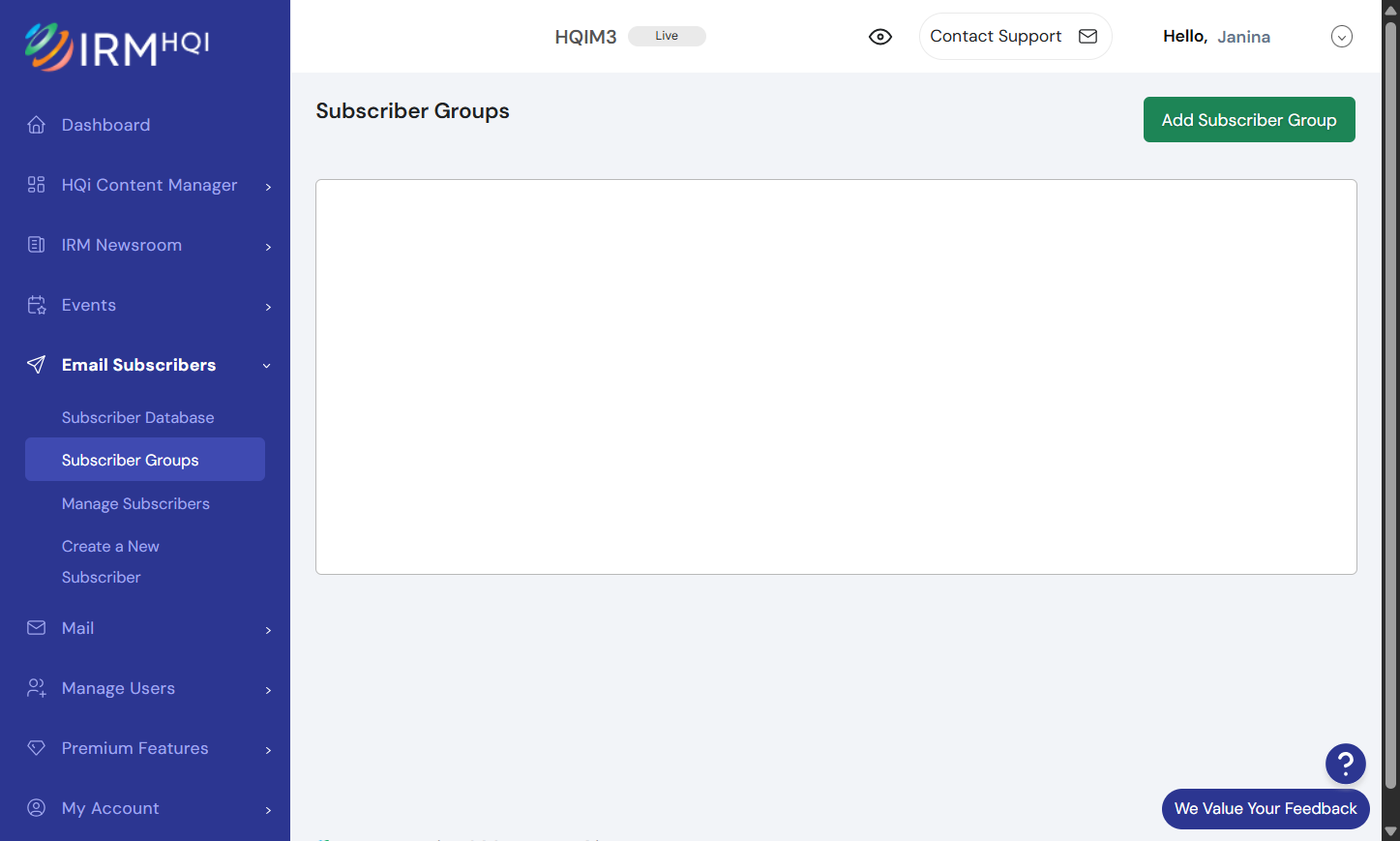Click the Live status badge

[667, 36]
